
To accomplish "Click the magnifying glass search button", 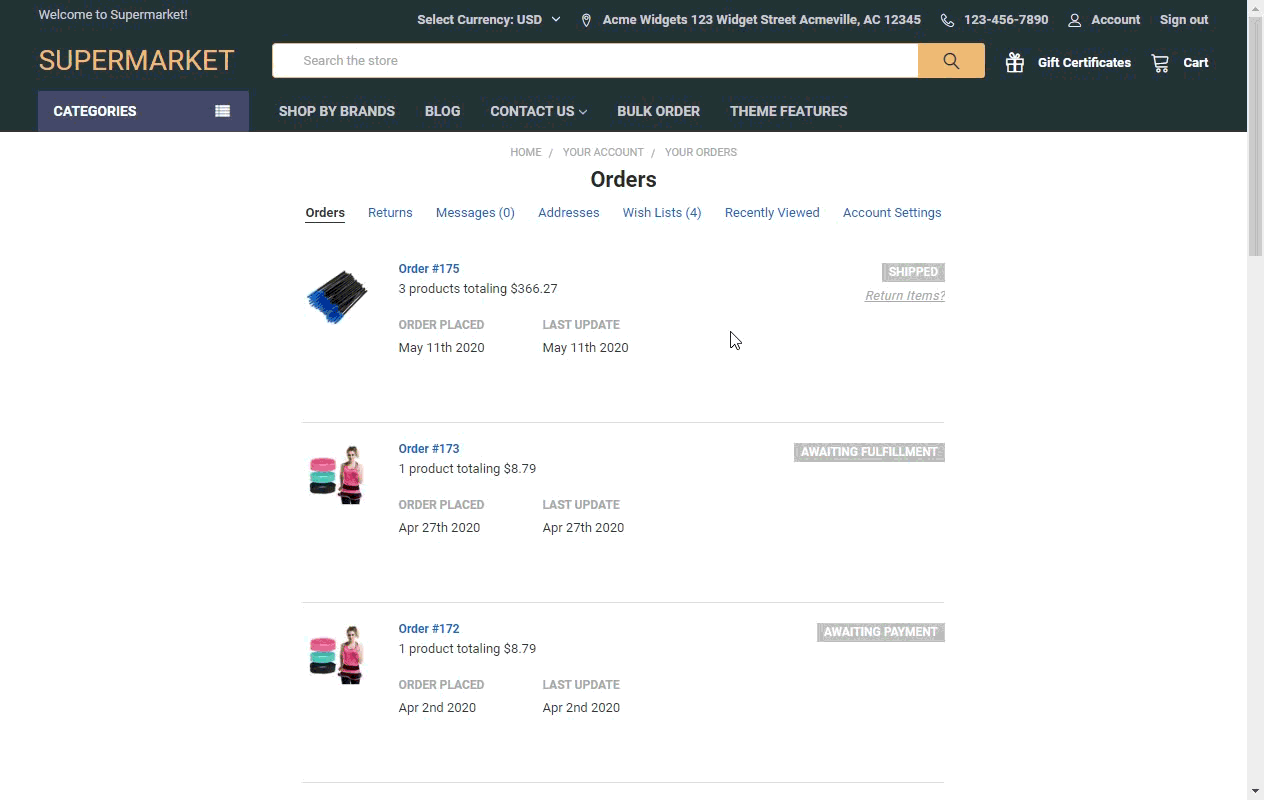I will tap(951, 61).
